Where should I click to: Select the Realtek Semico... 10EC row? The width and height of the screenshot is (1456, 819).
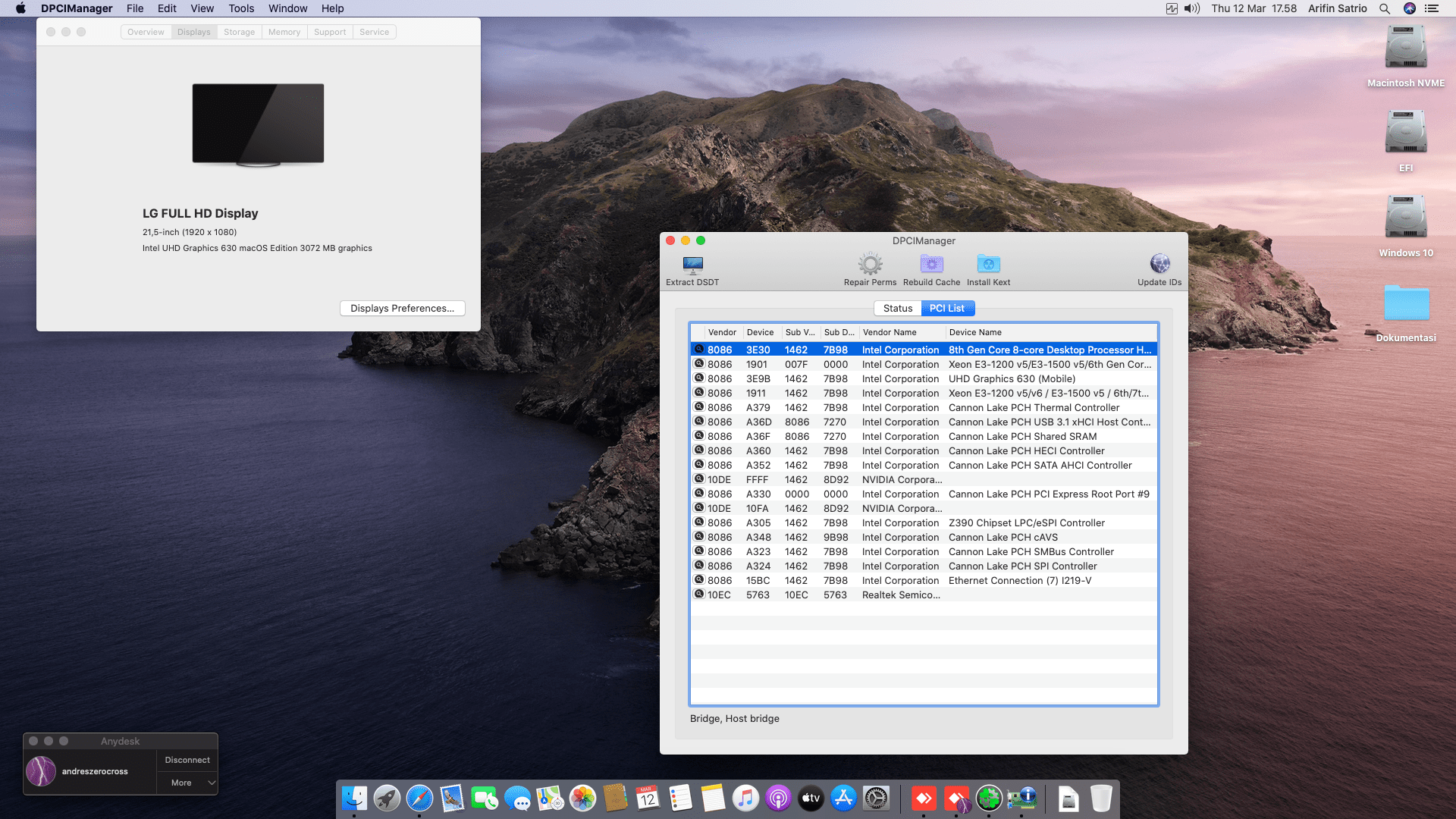(x=924, y=595)
